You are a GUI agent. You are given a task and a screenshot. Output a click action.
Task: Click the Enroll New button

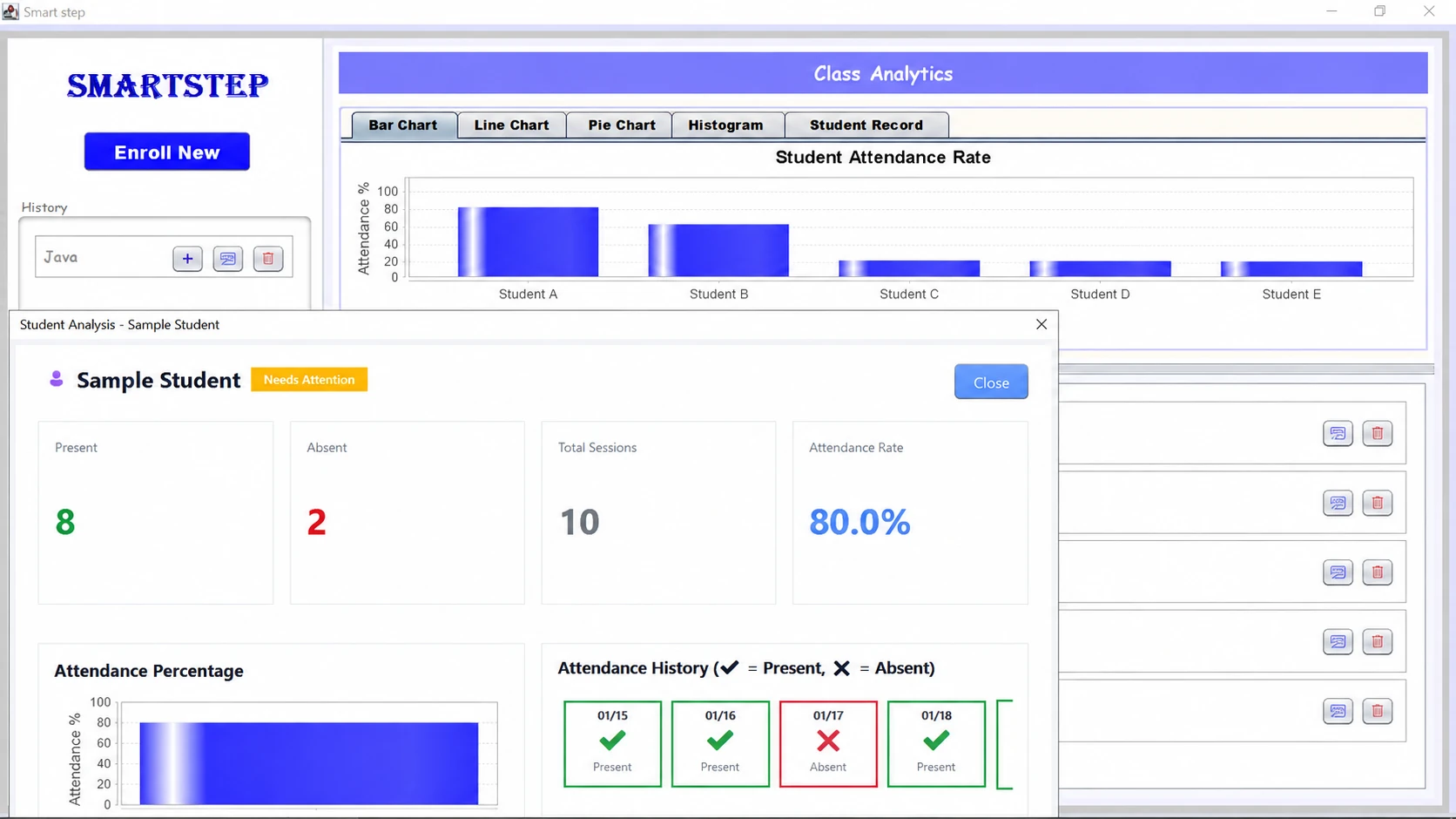[167, 152]
